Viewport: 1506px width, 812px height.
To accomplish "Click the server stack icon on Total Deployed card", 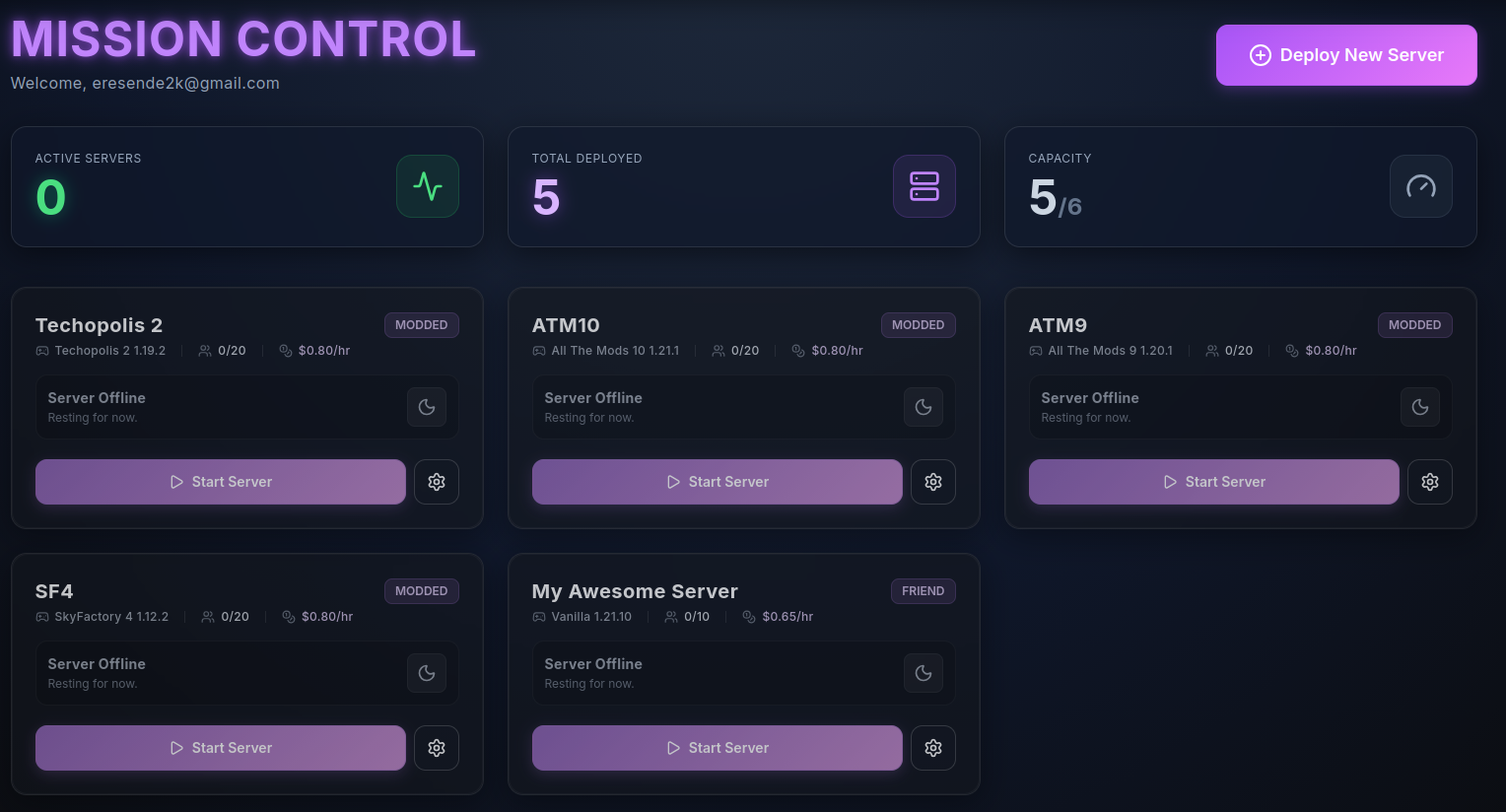I will 924,186.
